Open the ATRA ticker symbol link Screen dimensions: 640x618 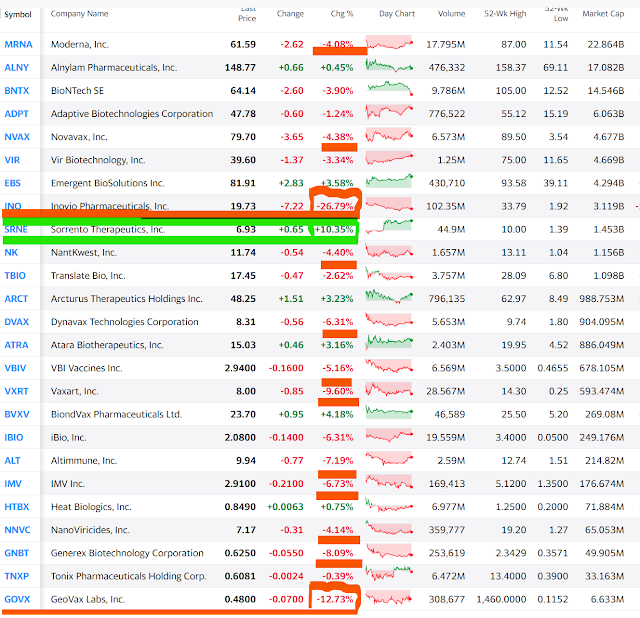pos(16,345)
